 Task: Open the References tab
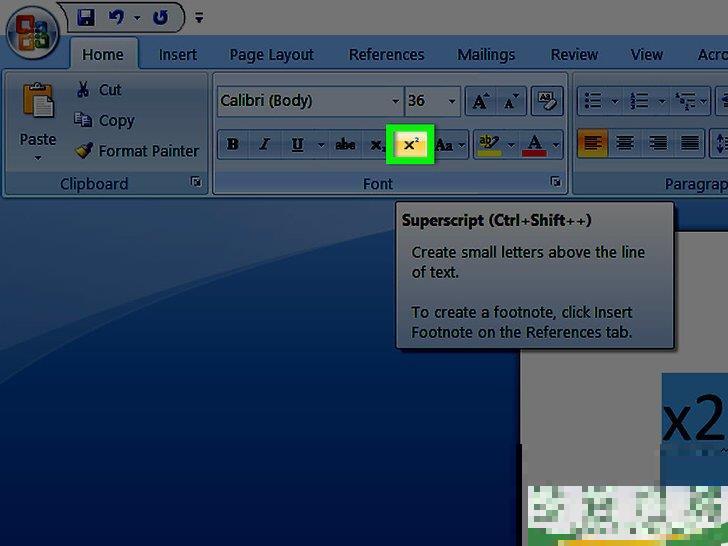(x=386, y=55)
